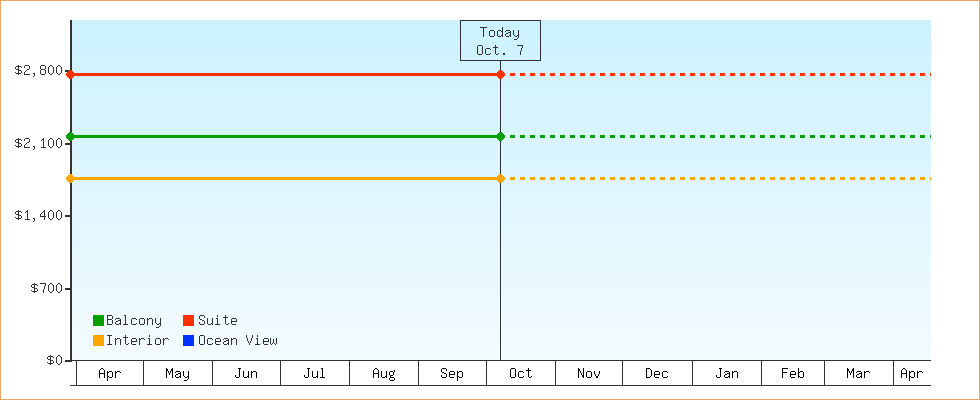Click the blue Ocean View legend swatch
Viewport: 980px width, 400px height.
[x=188, y=341]
